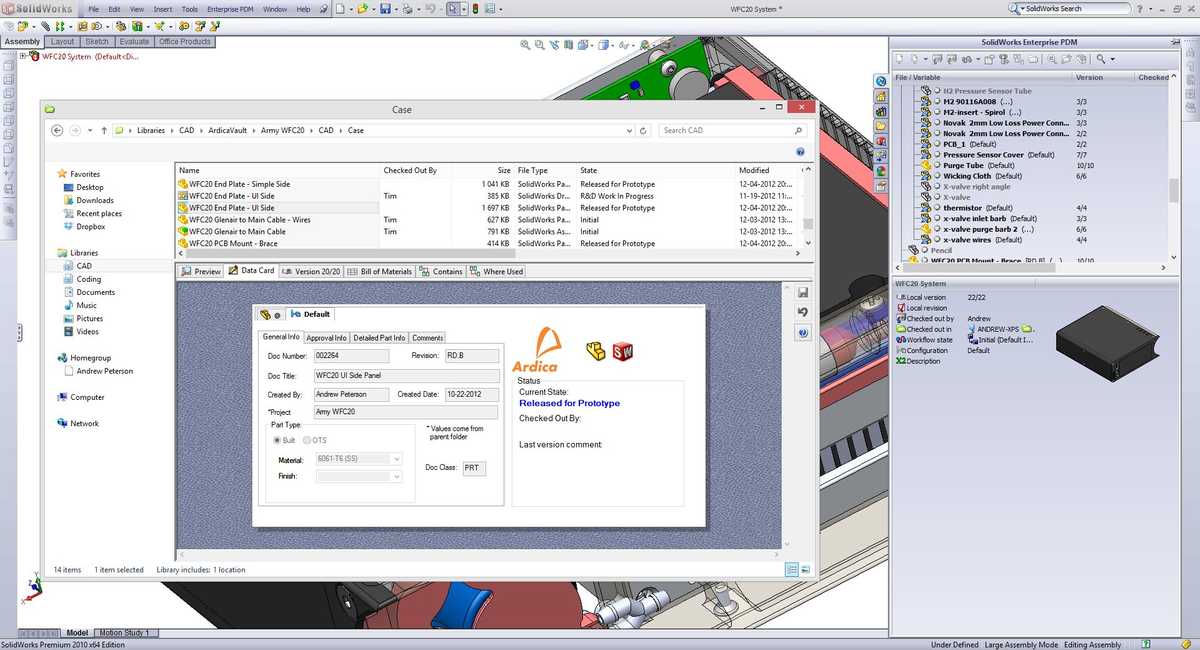
Task: Open the Insert menu
Action: pyautogui.click(x=162, y=9)
